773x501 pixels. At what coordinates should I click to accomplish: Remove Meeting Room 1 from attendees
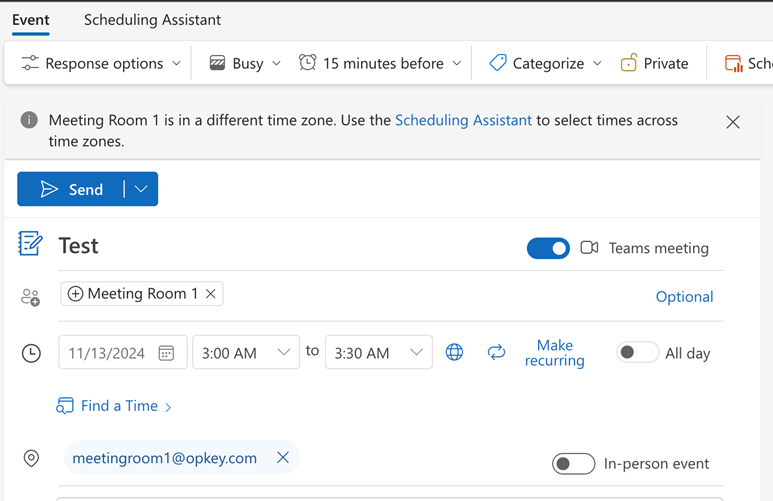[x=210, y=294]
